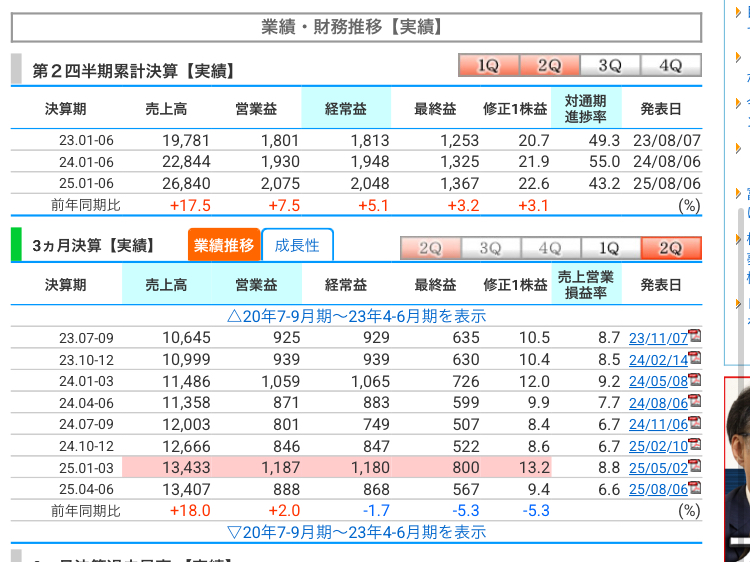Image resolution: width=750 pixels, height=562 pixels.
Task: Open PDF icon next to 25/05/02 date
Action: coord(695,467)
